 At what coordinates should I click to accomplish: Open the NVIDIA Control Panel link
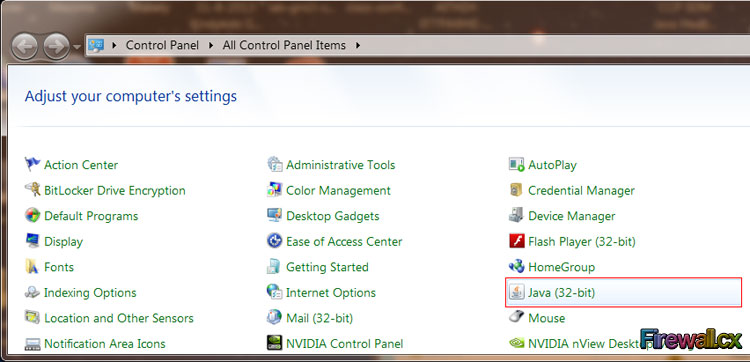(x=344, y=344)
